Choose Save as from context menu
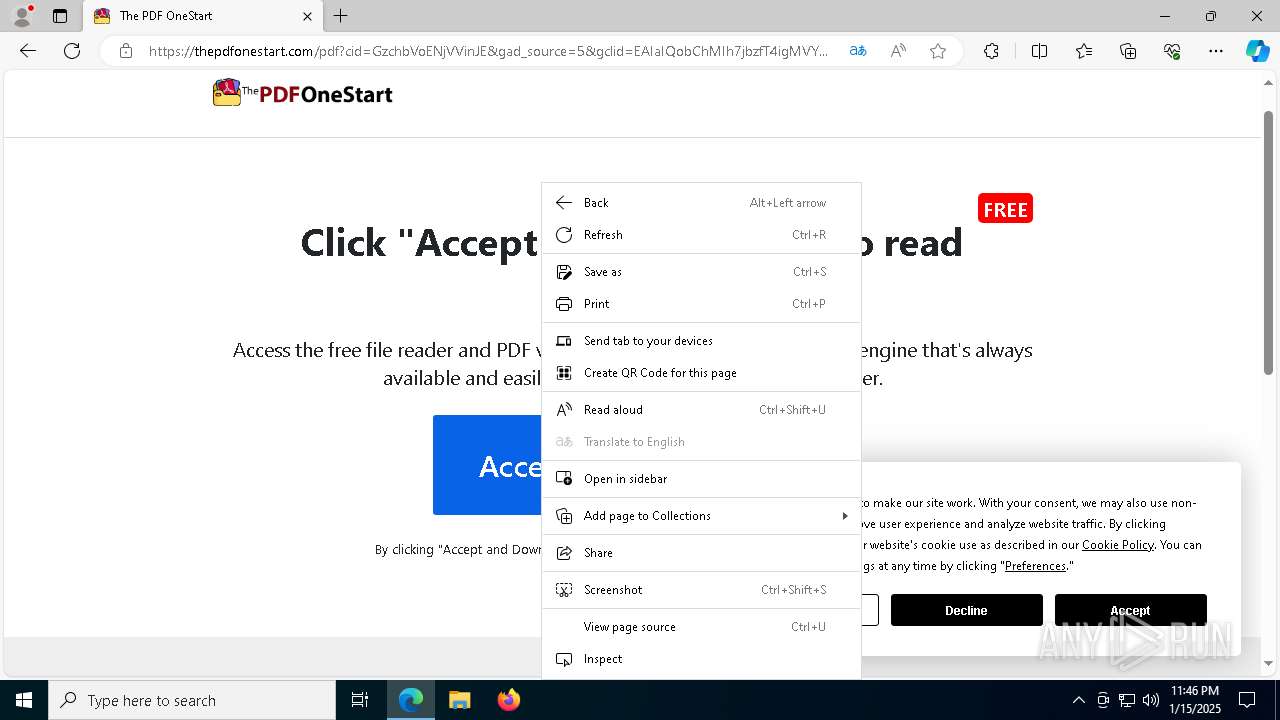 (x=701, y=272)
